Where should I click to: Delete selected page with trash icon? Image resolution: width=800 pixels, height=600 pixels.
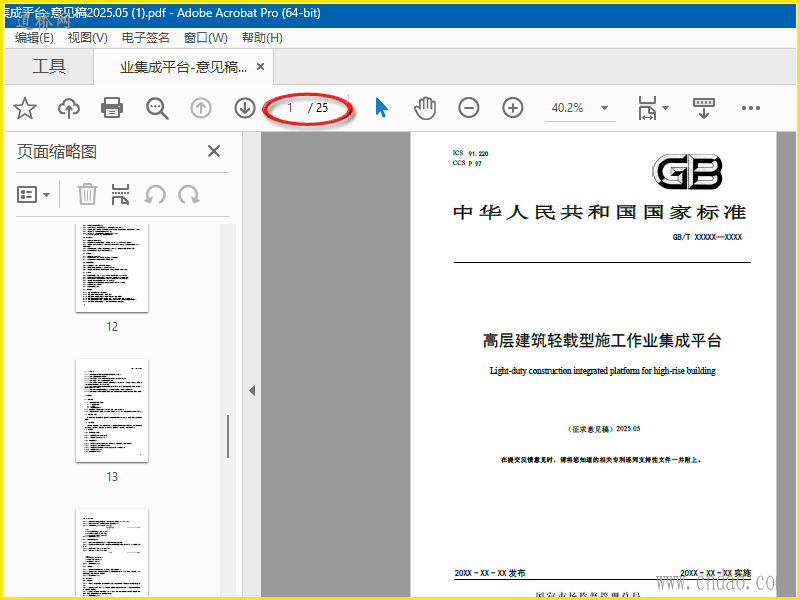tap(87, 194)
